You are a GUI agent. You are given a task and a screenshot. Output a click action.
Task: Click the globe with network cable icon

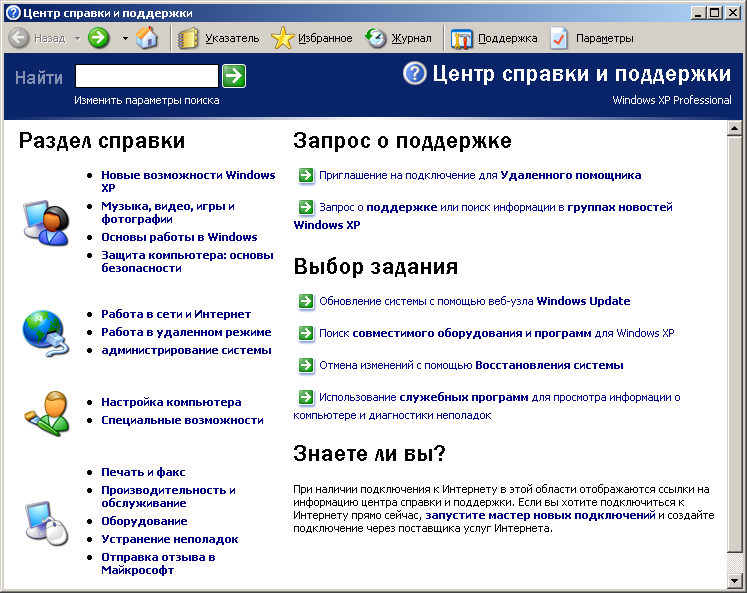coord(46,333)
